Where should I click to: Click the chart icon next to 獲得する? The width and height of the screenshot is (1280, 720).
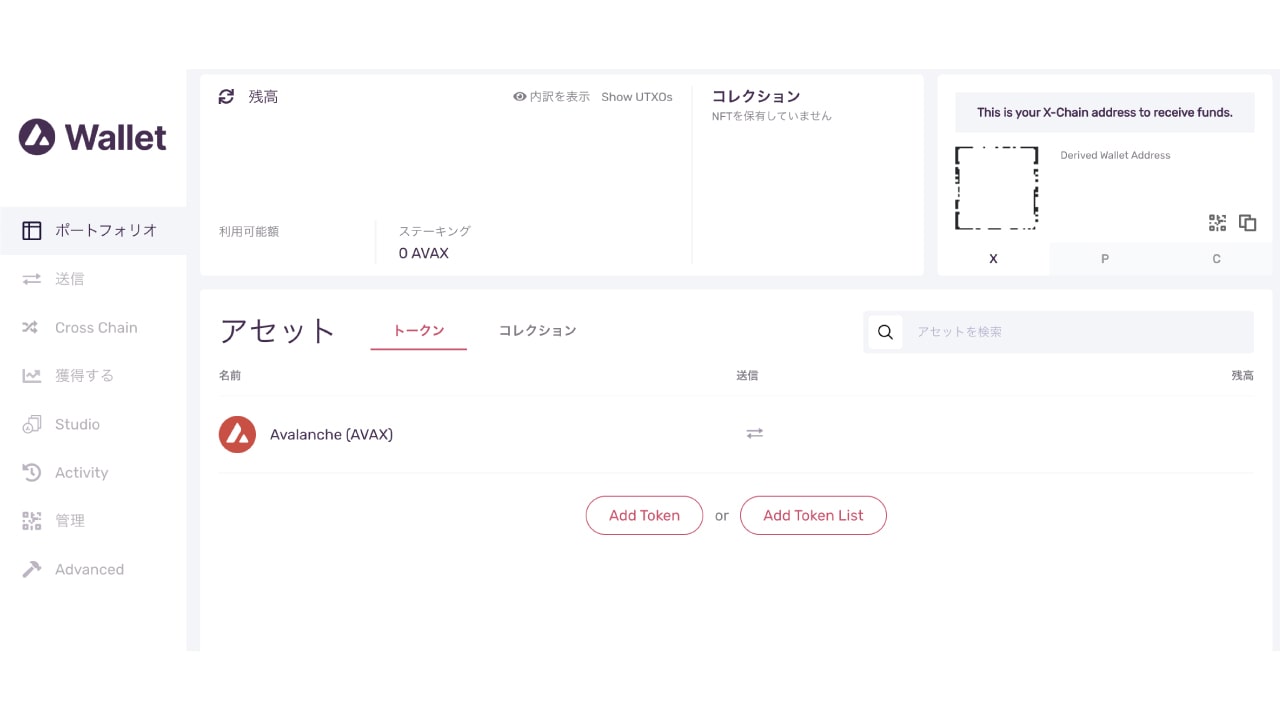(x=32, y=376)
